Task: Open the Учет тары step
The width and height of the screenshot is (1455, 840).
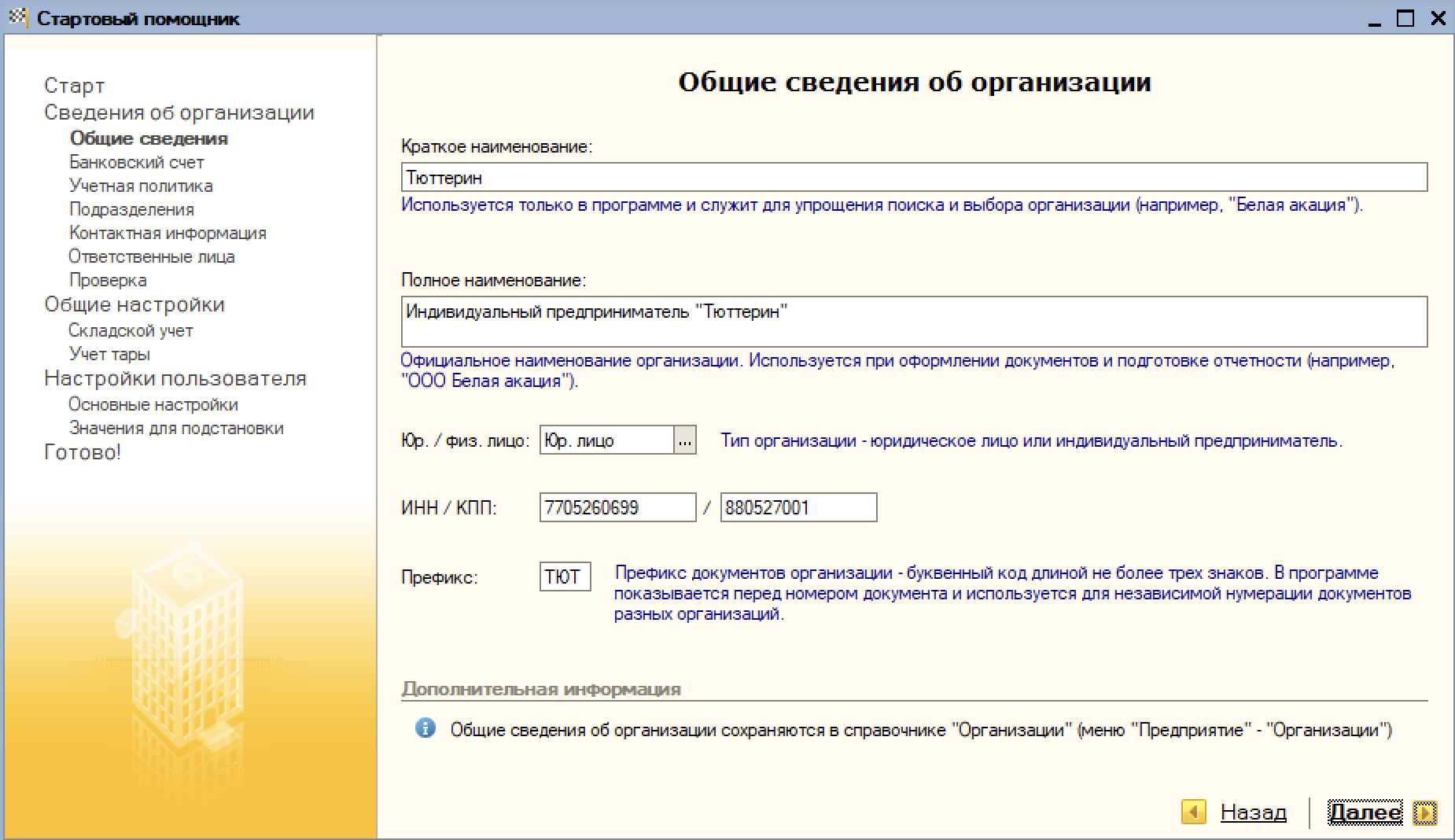Action: tap(109, 354)
